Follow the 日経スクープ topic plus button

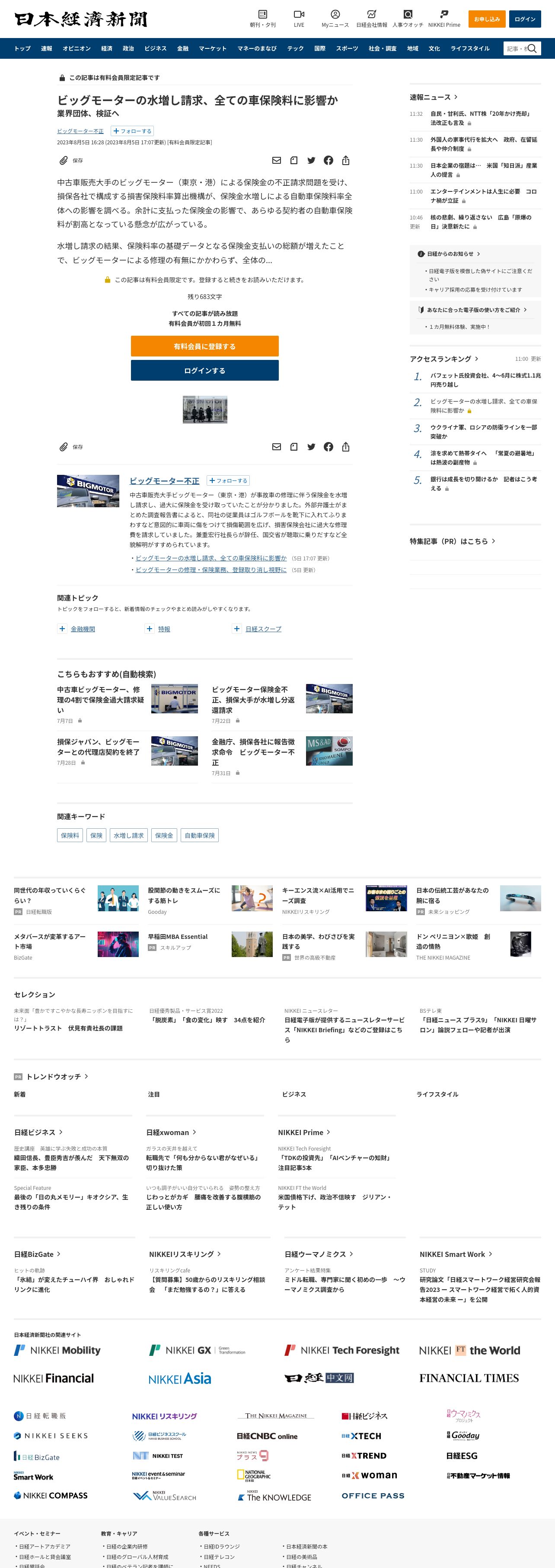[x=237, y=629]
